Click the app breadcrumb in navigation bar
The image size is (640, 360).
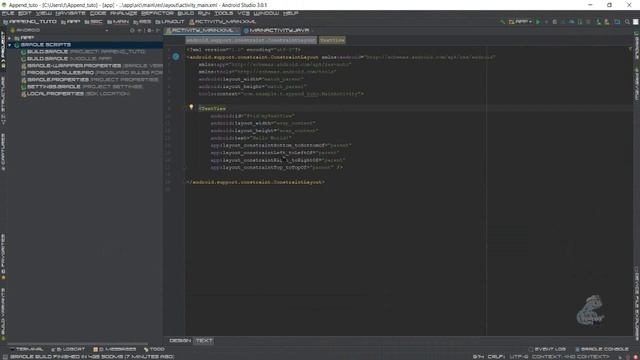click(71, 22)
